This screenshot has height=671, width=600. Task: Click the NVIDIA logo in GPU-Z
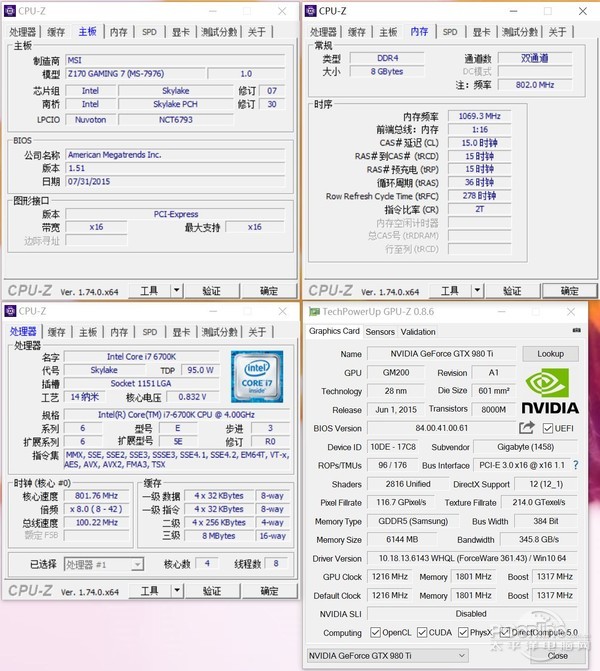click(550, 391)
